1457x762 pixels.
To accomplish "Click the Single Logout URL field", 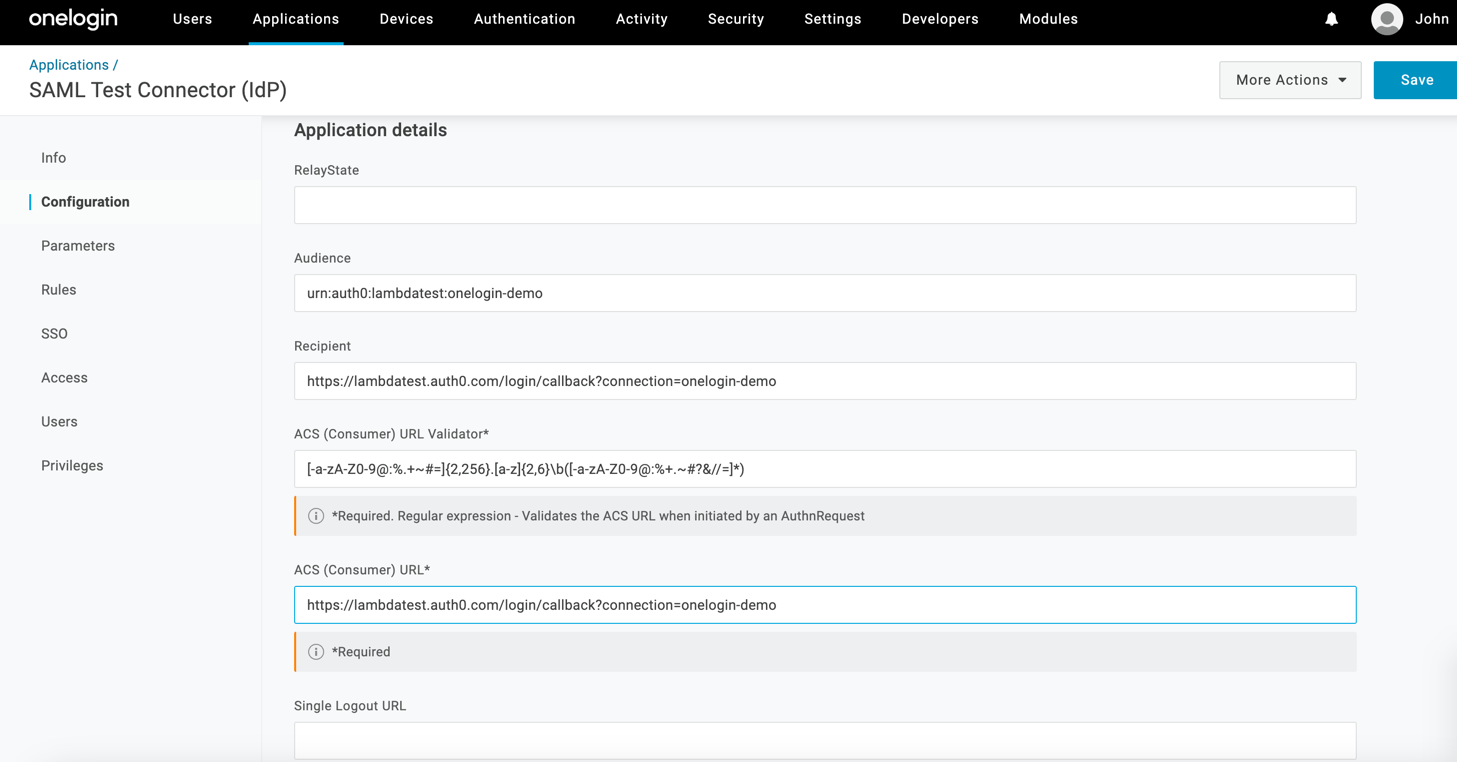I will (x=824, y=740).
